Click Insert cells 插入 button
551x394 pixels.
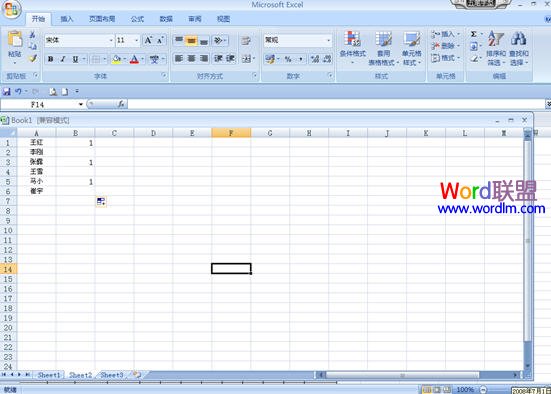click(445, 34)
